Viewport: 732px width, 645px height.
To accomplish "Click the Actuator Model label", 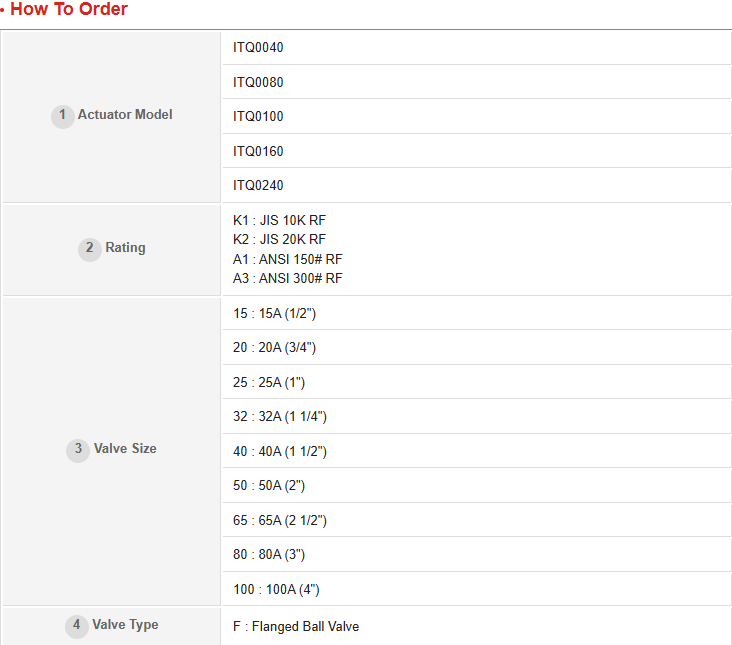I will [x=125, y=115].
